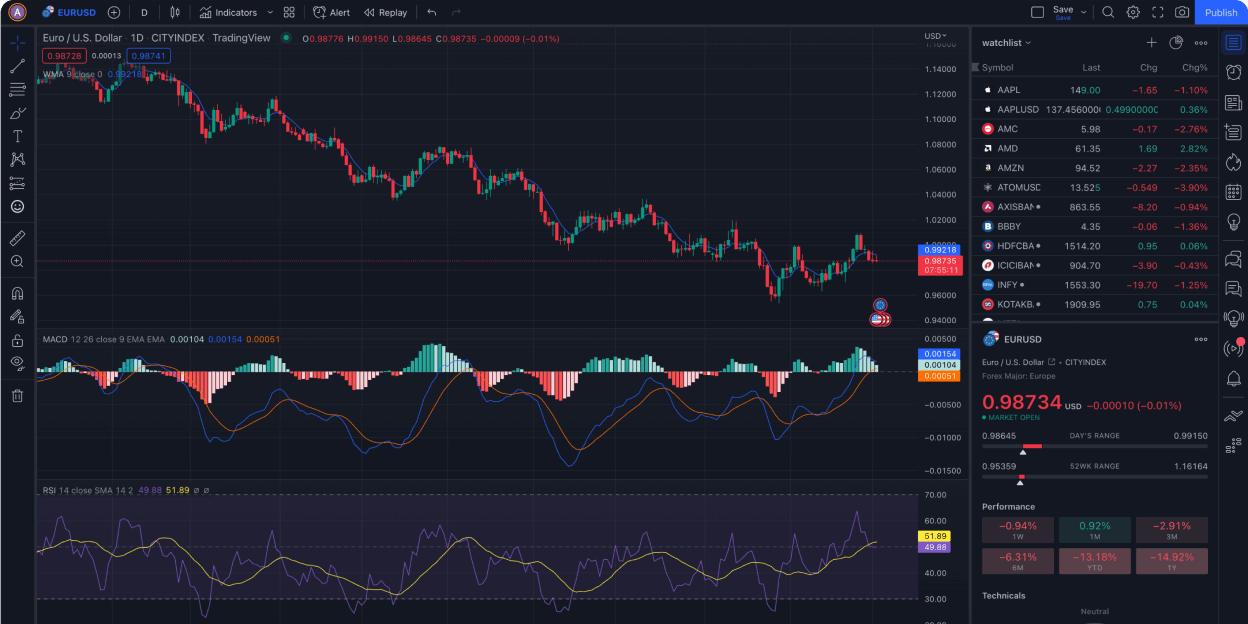This screenshot has width=1248, height=624.
Task: Take a chart snapshot with camera icon
Action: 1182,12
